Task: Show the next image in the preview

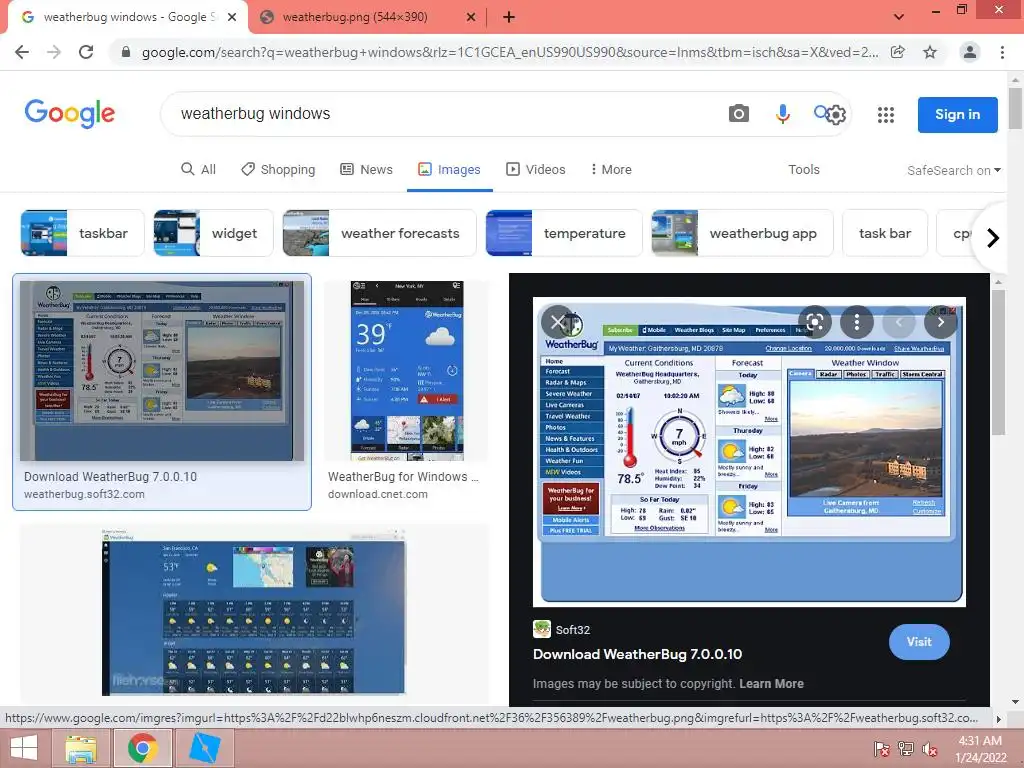Action: (940, 321)
